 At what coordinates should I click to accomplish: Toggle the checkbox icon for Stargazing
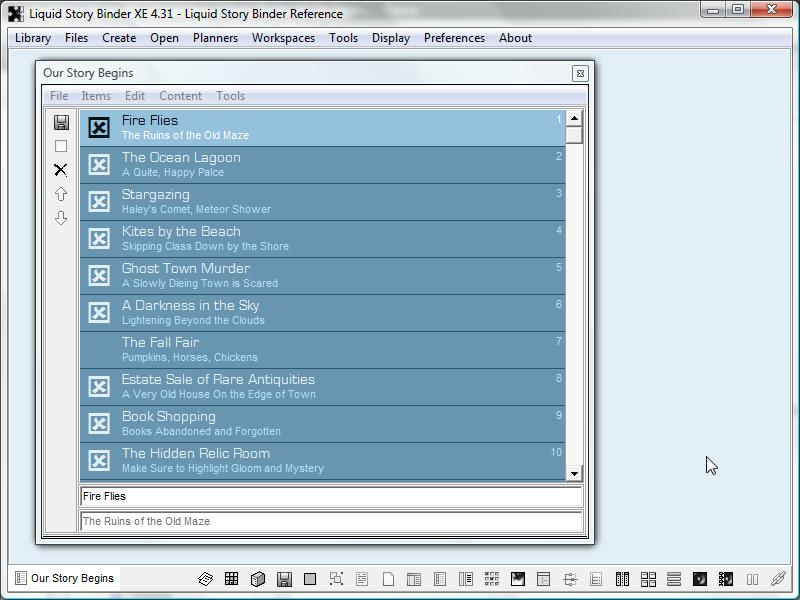coord(99,202)
